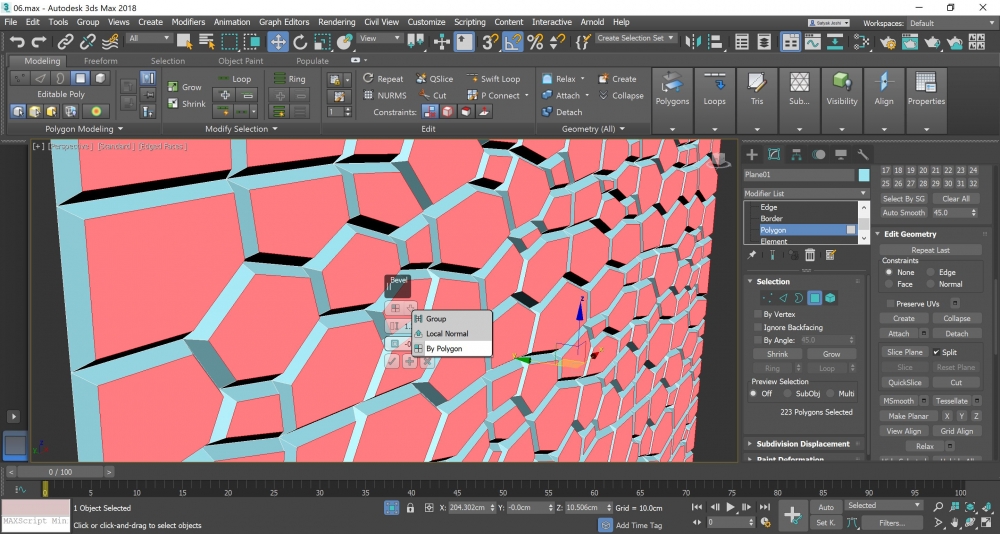Toggle the Preserve UVs checkbox
This screenshot has width=1000, height=534.
[x=890, y=303]
